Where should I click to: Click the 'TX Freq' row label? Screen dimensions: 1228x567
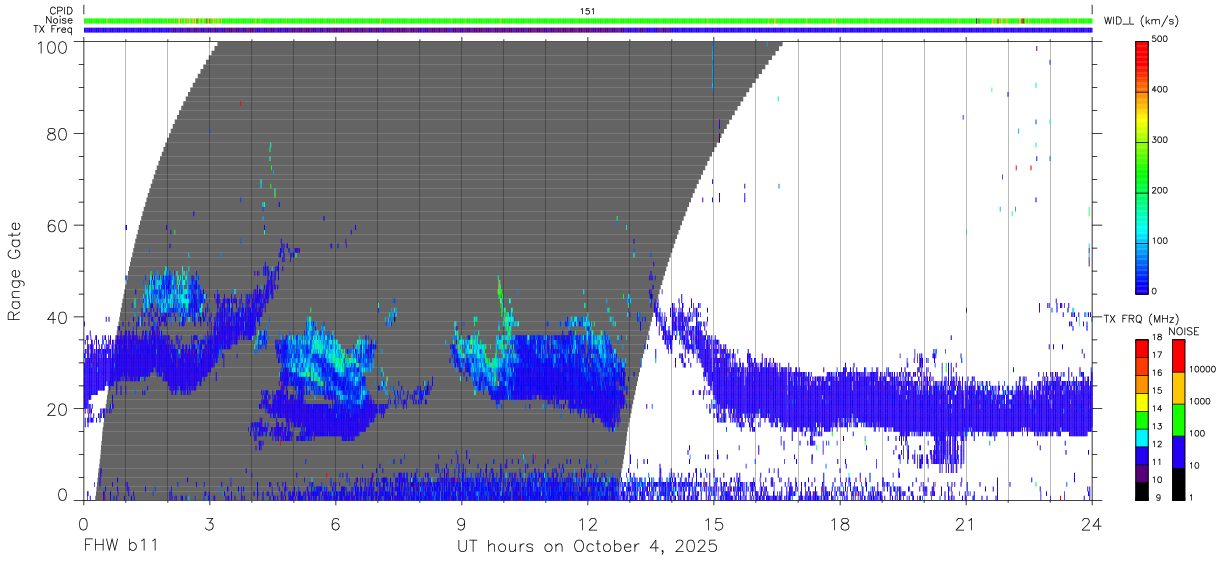(x=54, y=29)
